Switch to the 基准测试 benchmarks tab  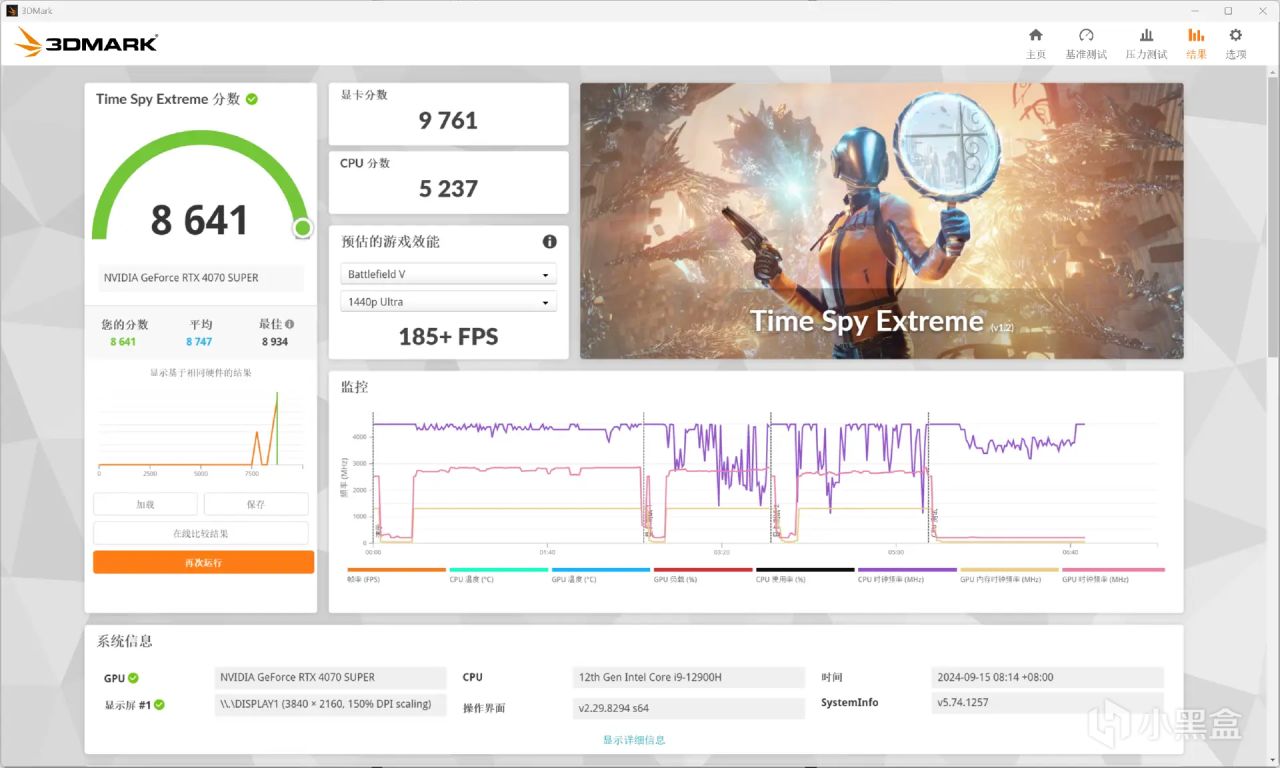1086,44
